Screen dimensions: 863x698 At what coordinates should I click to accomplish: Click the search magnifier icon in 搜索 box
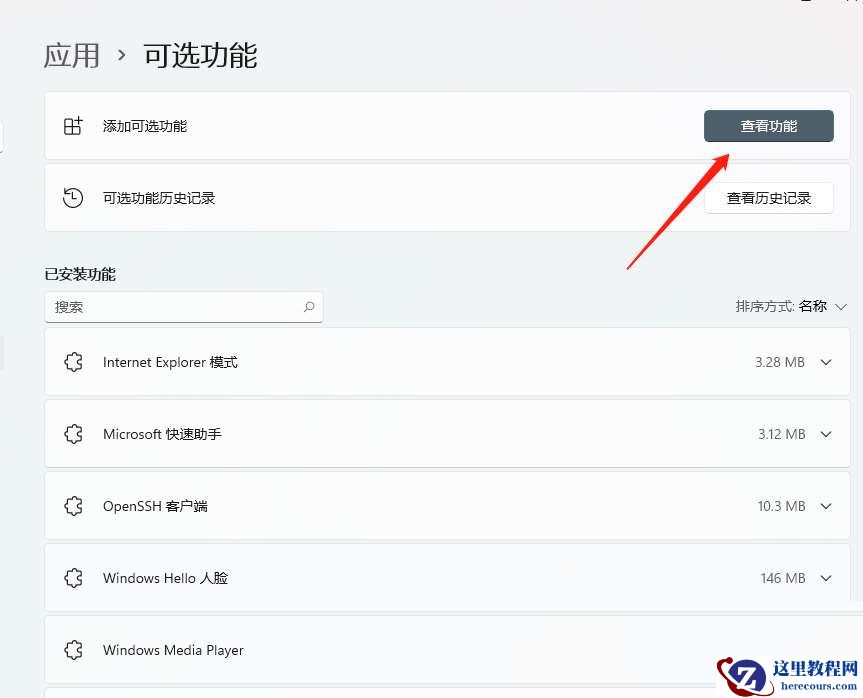[x=309, y=306]
